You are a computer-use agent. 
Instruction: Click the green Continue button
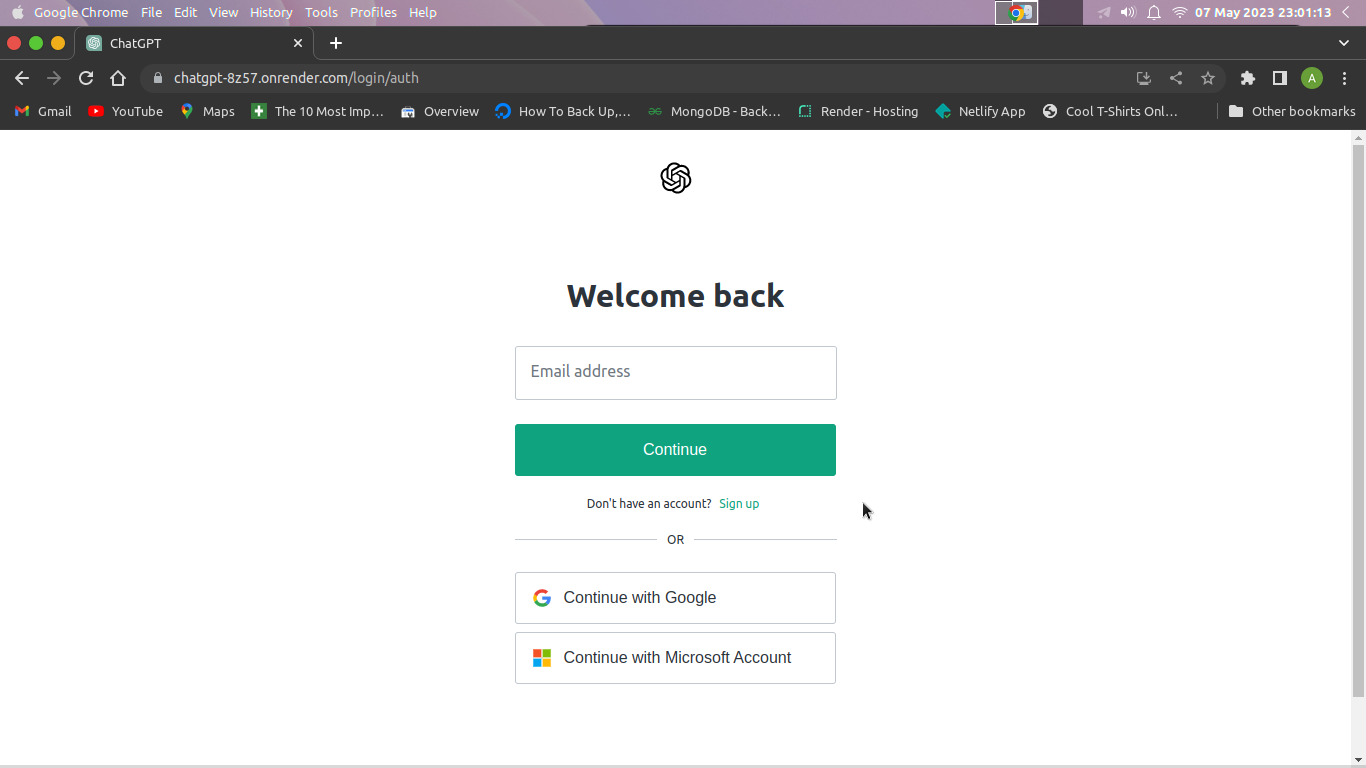click(675, 450)
